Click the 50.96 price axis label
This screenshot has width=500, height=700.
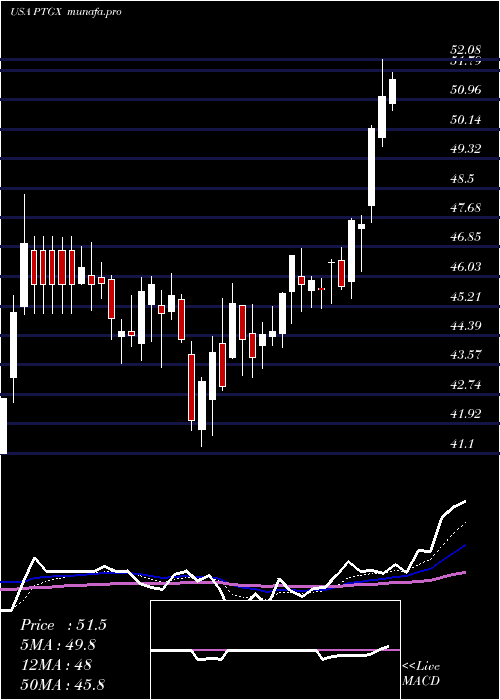[466, 90]
